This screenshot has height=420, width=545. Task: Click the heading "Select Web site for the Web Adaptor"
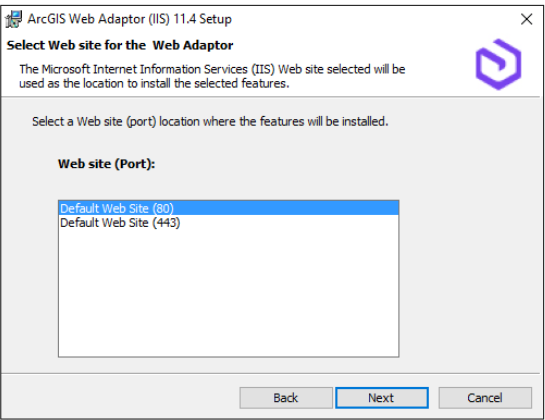(x=120, y=45)
